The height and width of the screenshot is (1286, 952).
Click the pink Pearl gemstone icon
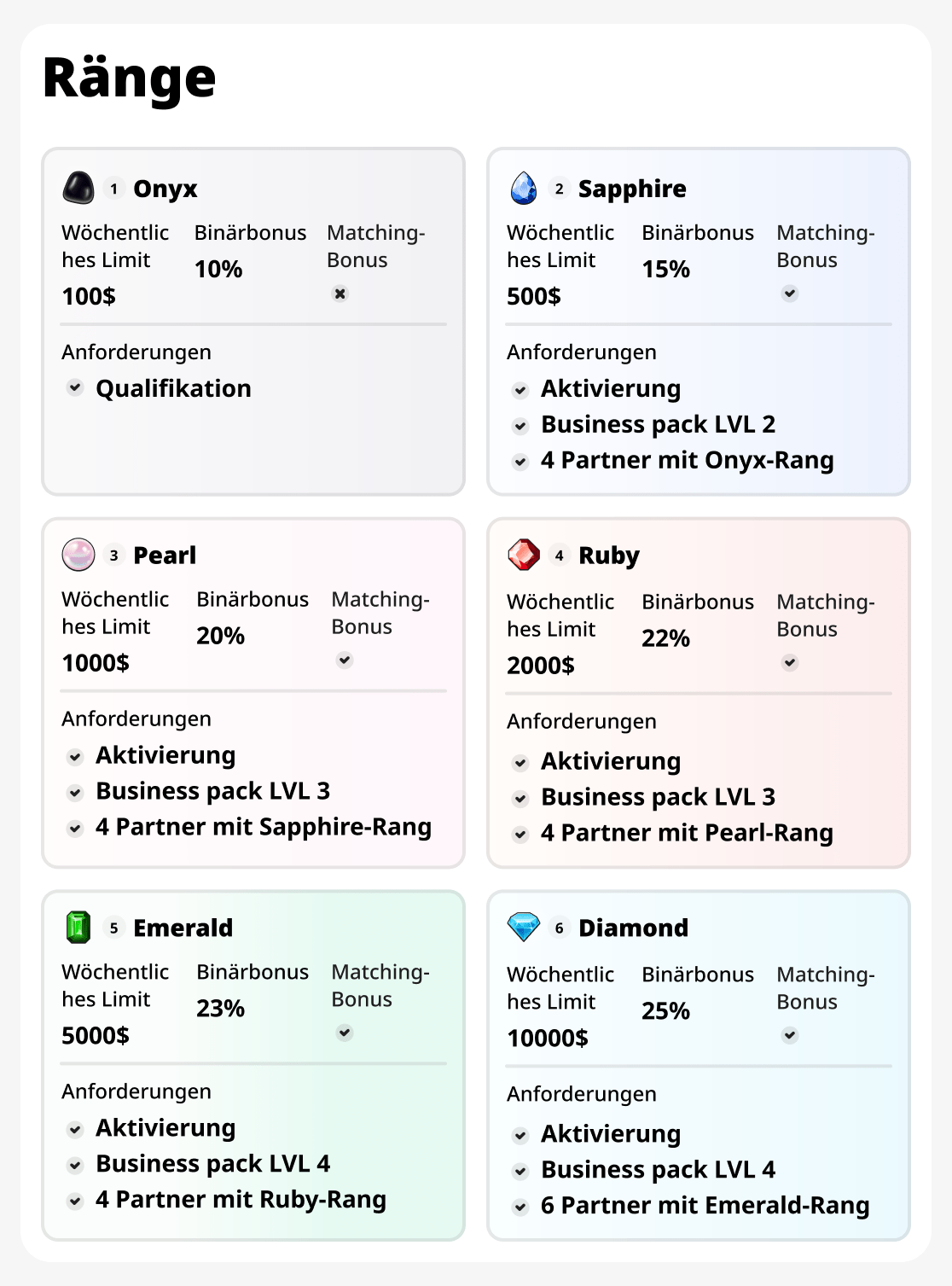pyautogui.click(x=78, y=555)
